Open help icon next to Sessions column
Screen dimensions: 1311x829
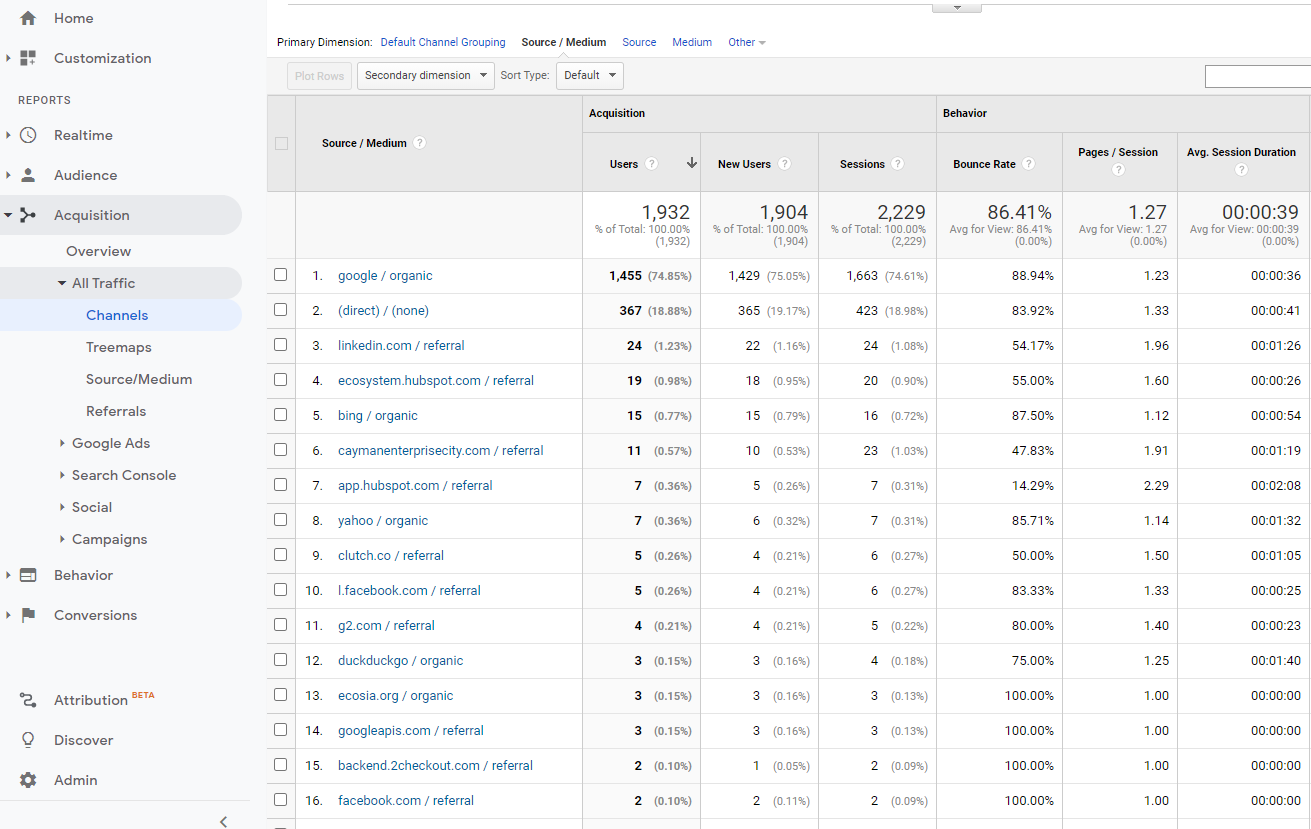[898, 164]
